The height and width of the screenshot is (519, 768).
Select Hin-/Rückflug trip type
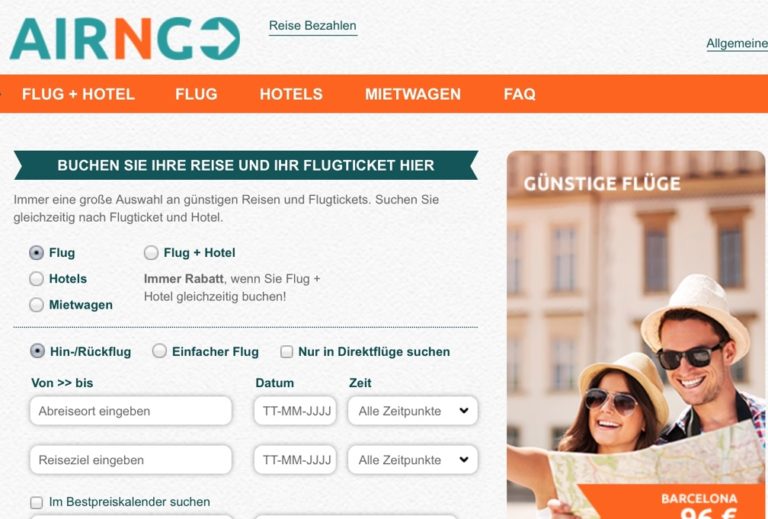[37, 351]
